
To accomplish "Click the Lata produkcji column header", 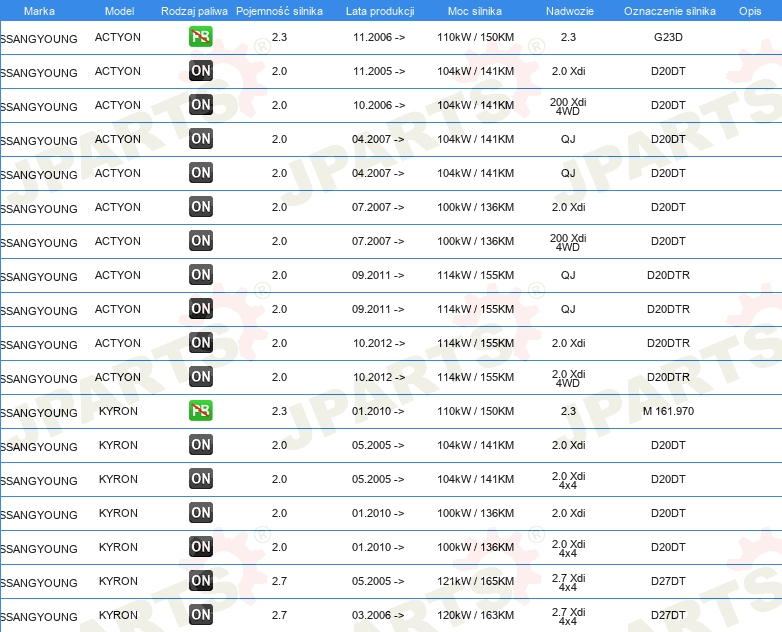I will tap(380, 11).
